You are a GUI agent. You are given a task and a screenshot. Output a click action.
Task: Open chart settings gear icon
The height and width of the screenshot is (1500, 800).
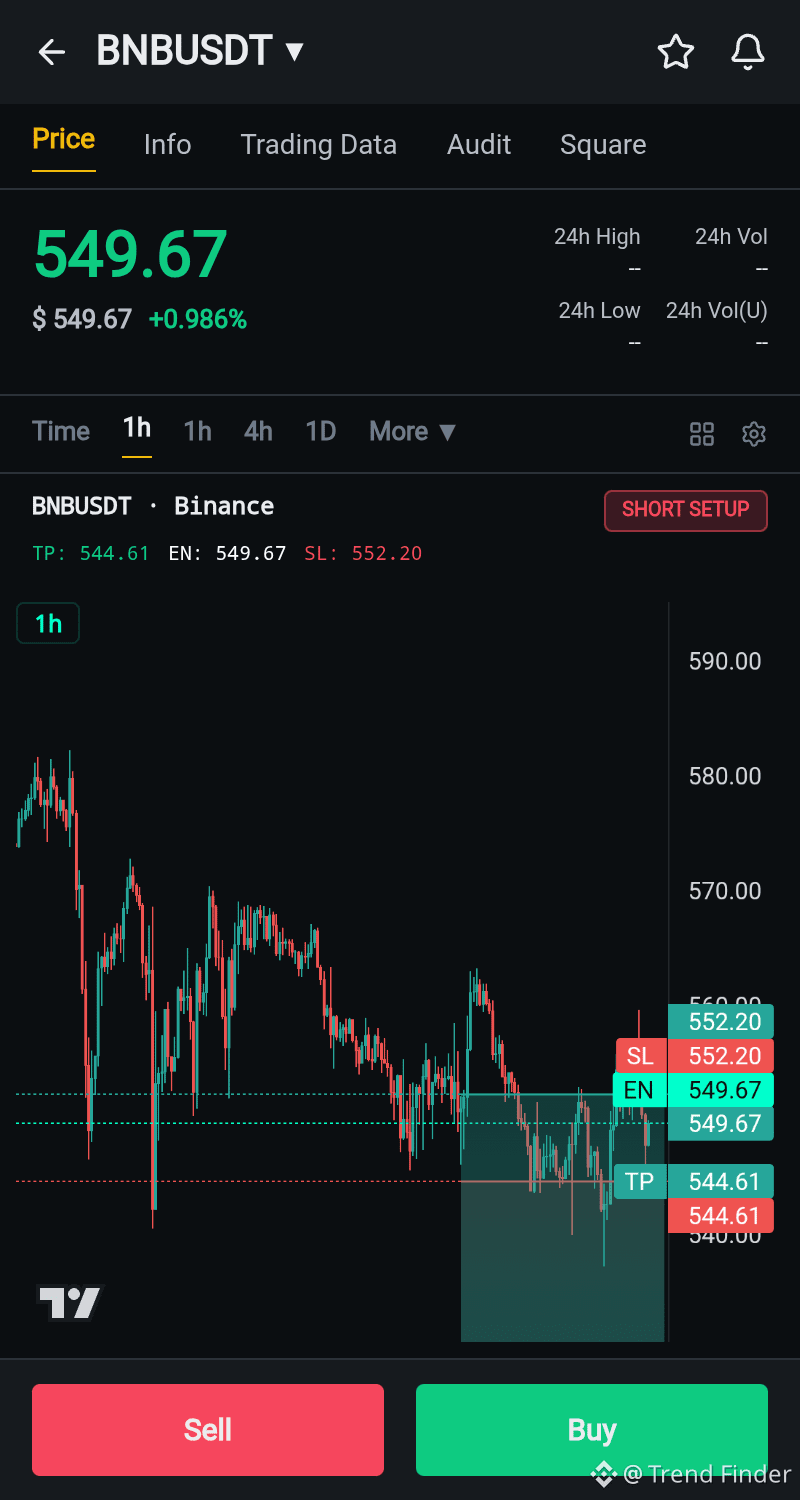(x=754, y=434)
